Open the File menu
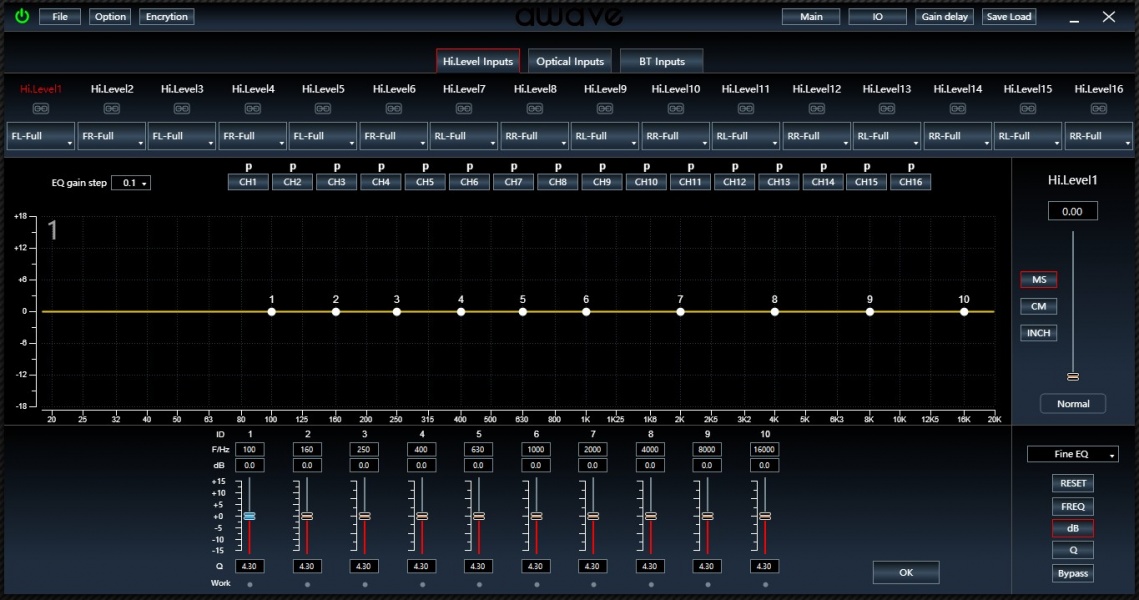 [60, 17]
